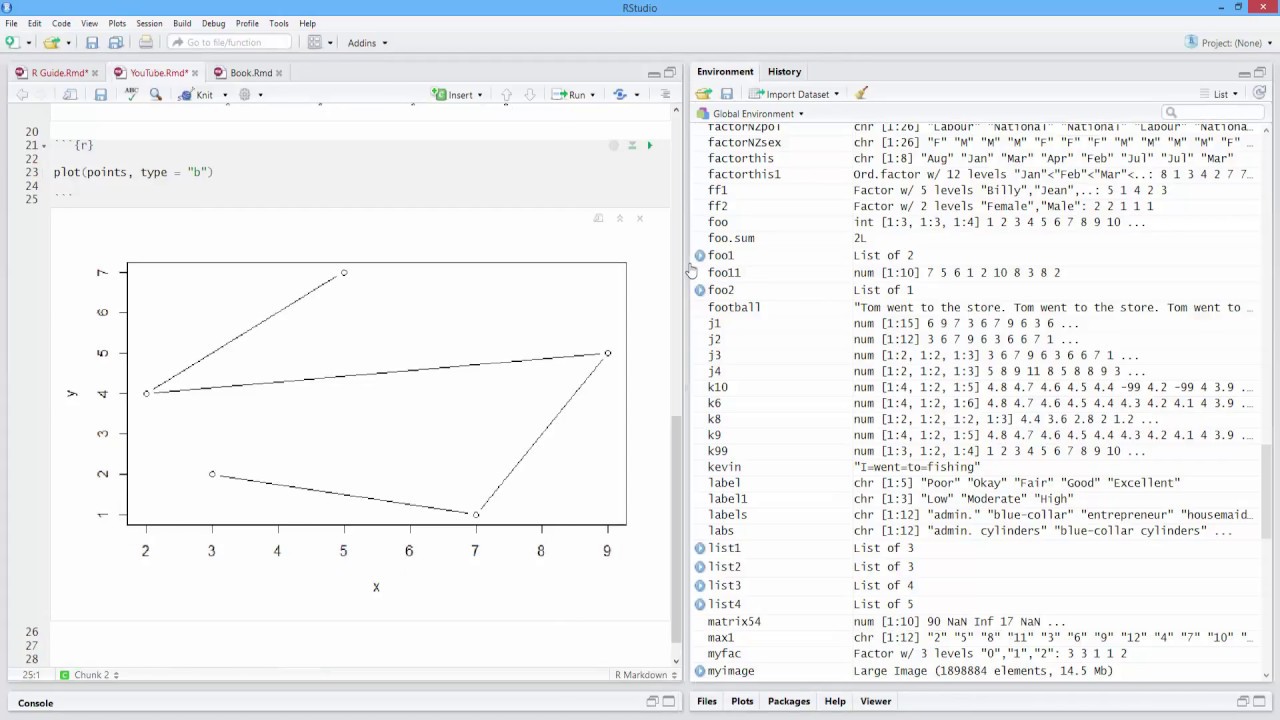This screenshot has height=720, width=1280.
Task: Focus the Go to file/function field
Action: [x=229, y=42]
